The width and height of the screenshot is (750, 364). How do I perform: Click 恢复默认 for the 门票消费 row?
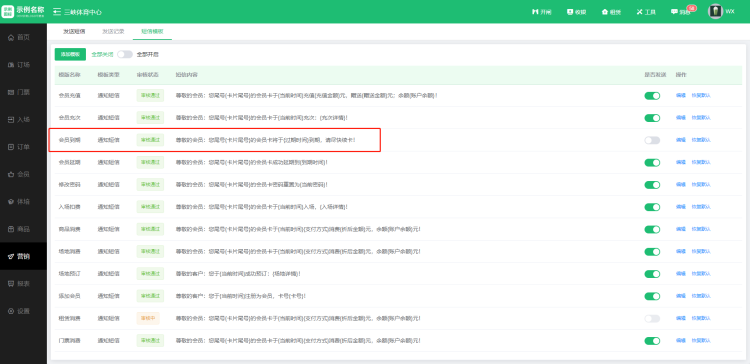(701, 341)
